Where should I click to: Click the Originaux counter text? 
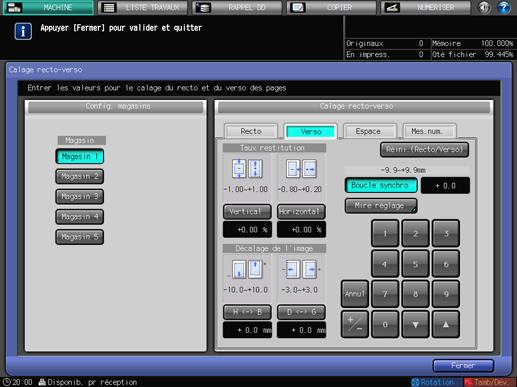point(365,43)
